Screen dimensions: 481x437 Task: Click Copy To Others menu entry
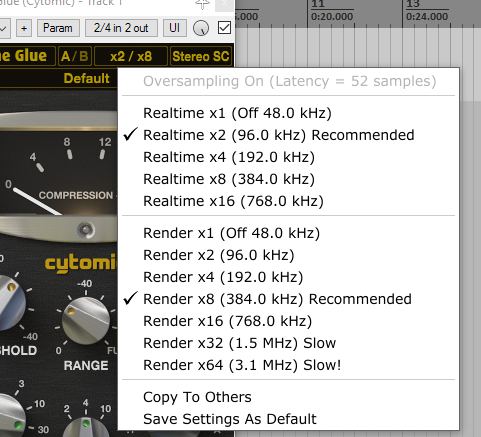pyautogui.click(x=289, y=397)
